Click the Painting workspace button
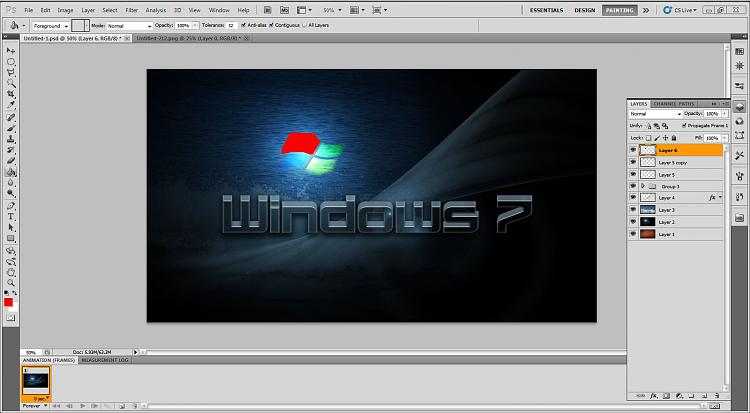This screenshot has height=413, width=750. pos(619,10)
